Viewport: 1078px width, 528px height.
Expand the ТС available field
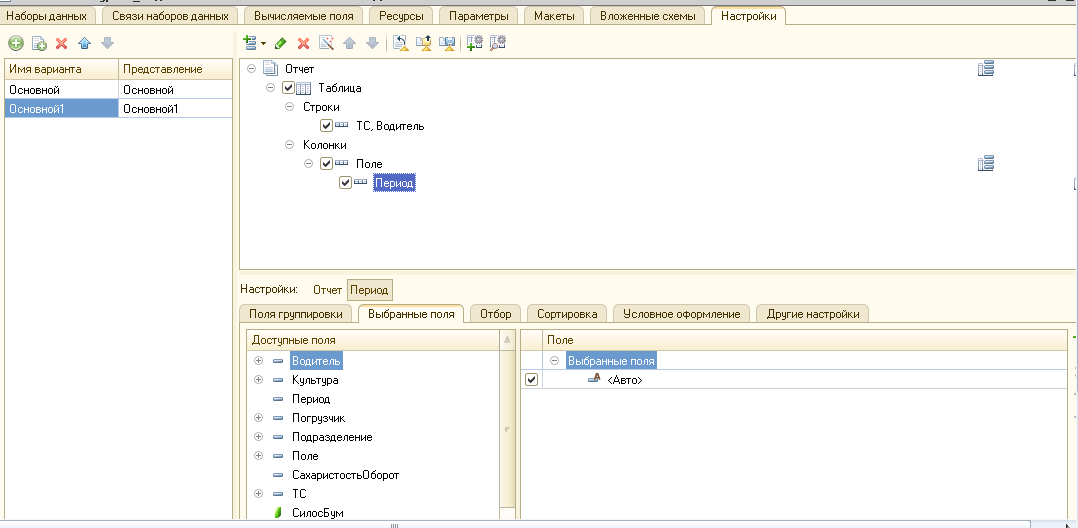258,494
